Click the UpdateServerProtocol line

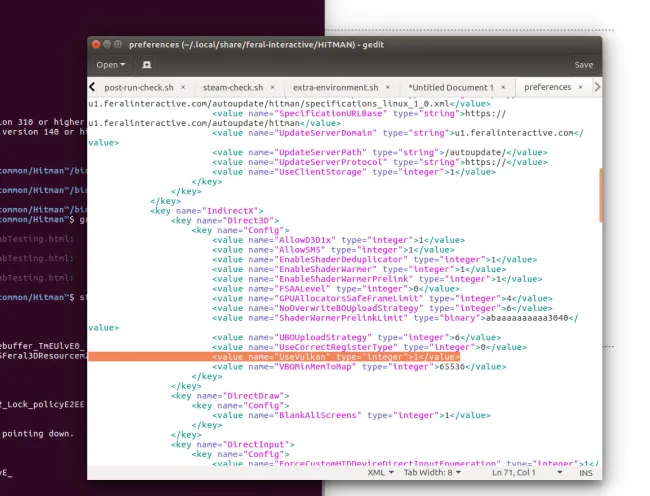click(380, 162)
